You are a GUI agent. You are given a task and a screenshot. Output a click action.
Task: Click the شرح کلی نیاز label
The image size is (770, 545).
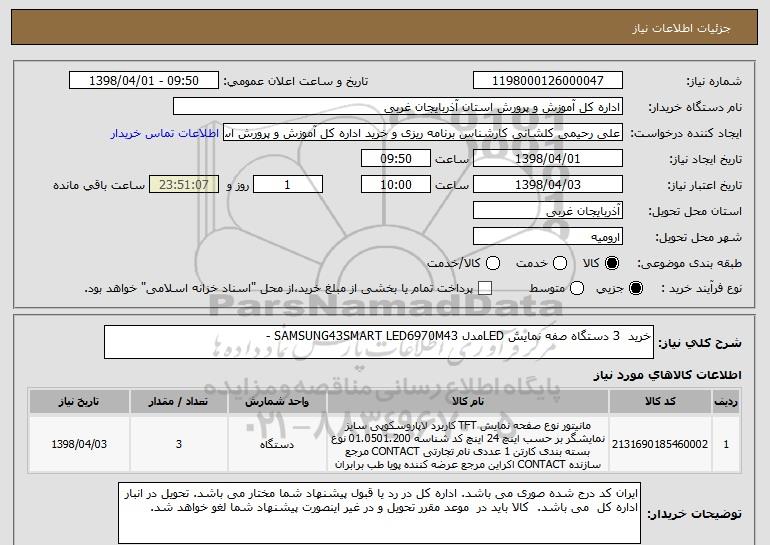pos(700,343)
